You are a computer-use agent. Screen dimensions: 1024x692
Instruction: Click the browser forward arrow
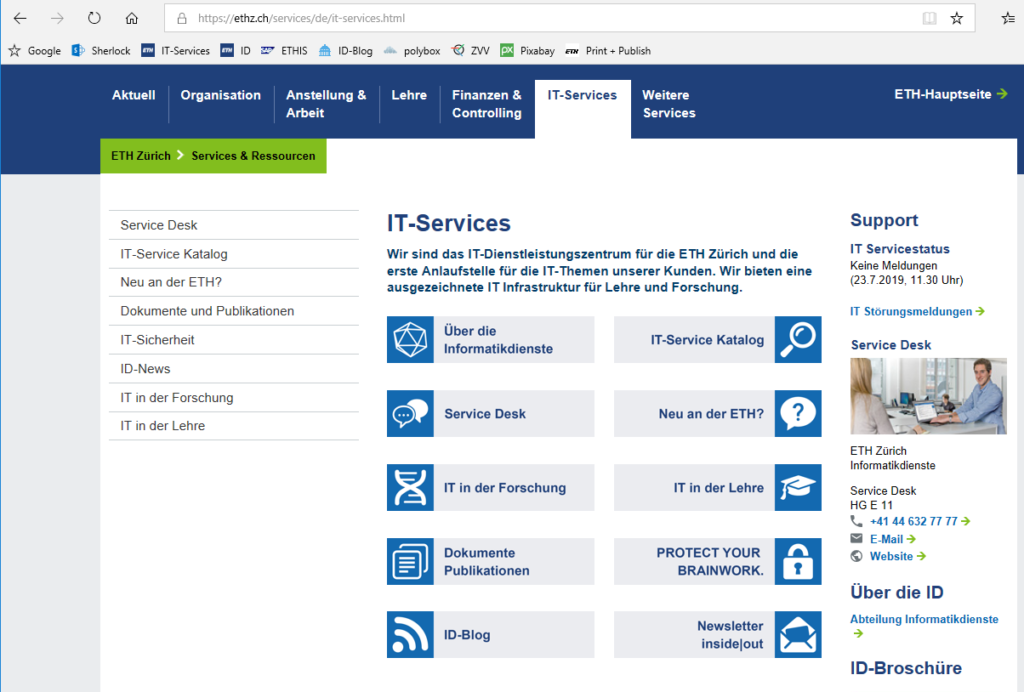point(57,18)
